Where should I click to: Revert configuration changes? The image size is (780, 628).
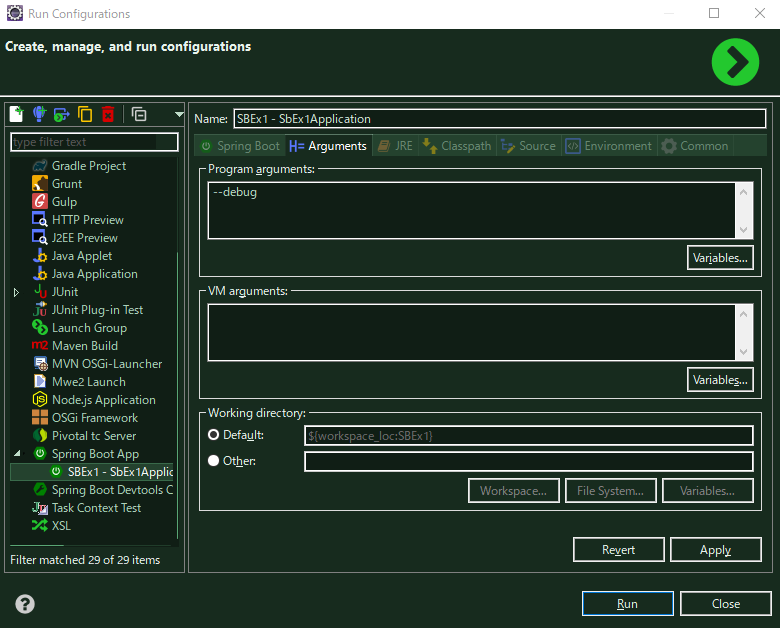[618, 549]
